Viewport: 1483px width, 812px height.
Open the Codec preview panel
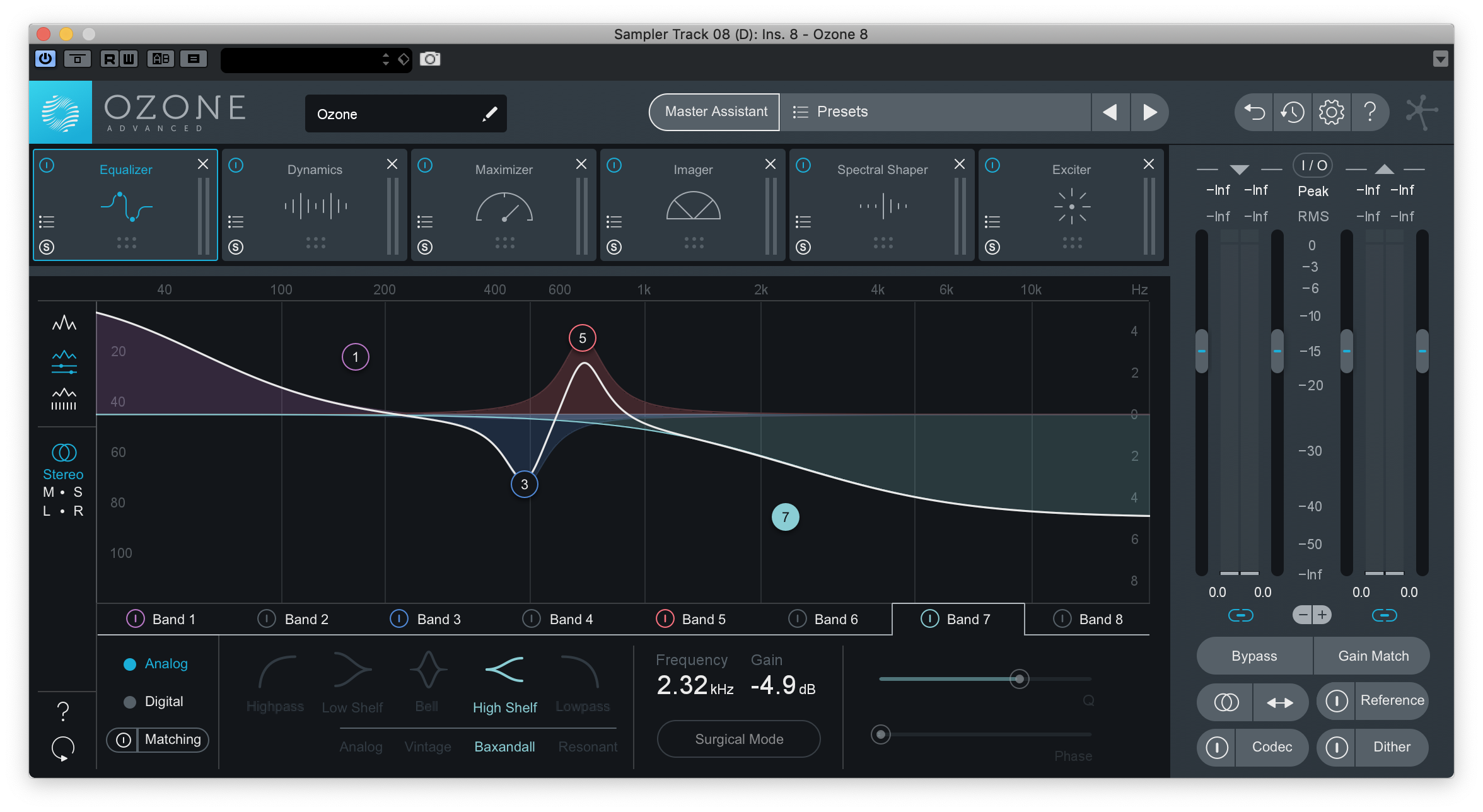click(x=1272, y=747)
